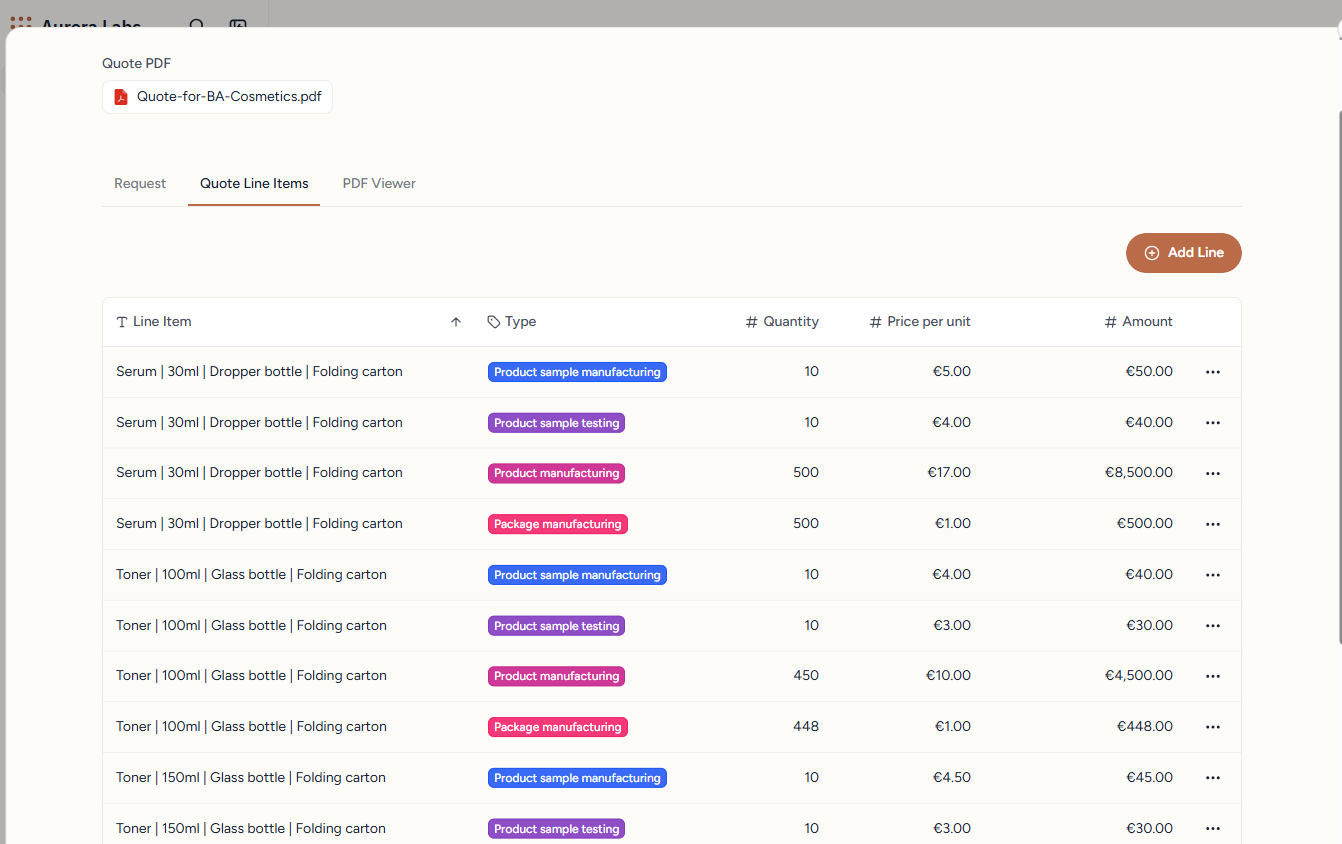Open row menu for Toner 100ml €30.00 line

point(1213,626)
